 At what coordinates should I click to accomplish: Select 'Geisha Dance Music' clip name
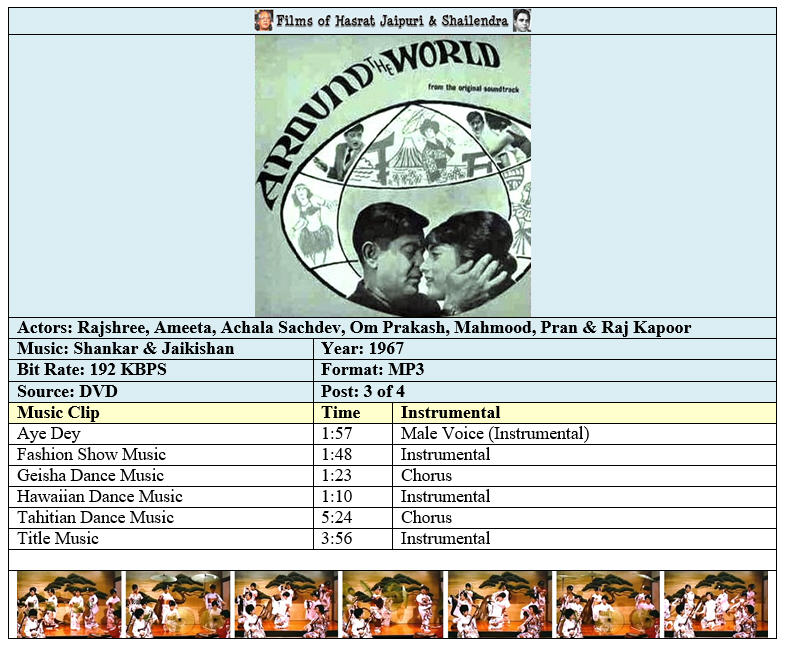tap(90, 476)
